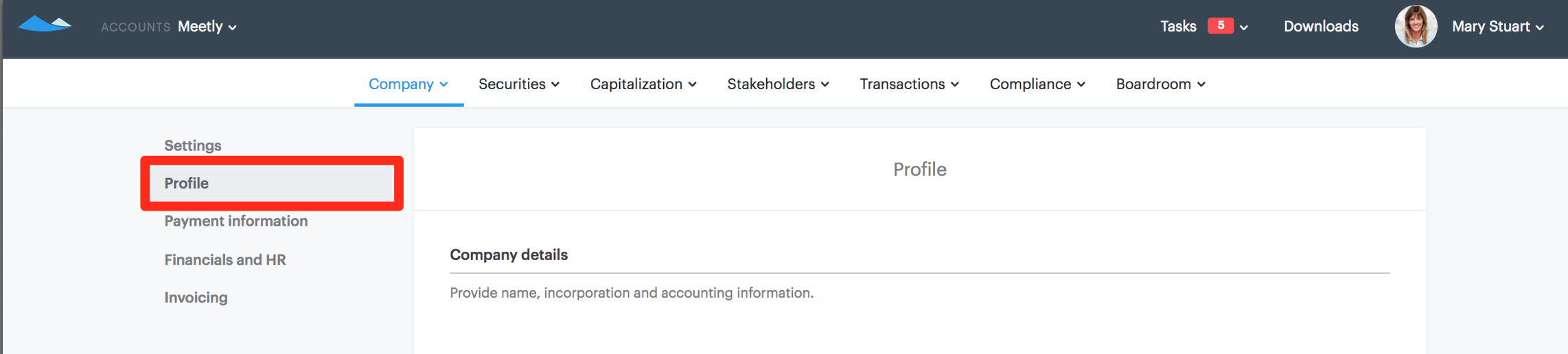Go to Payment information settings

pos(236,221)
